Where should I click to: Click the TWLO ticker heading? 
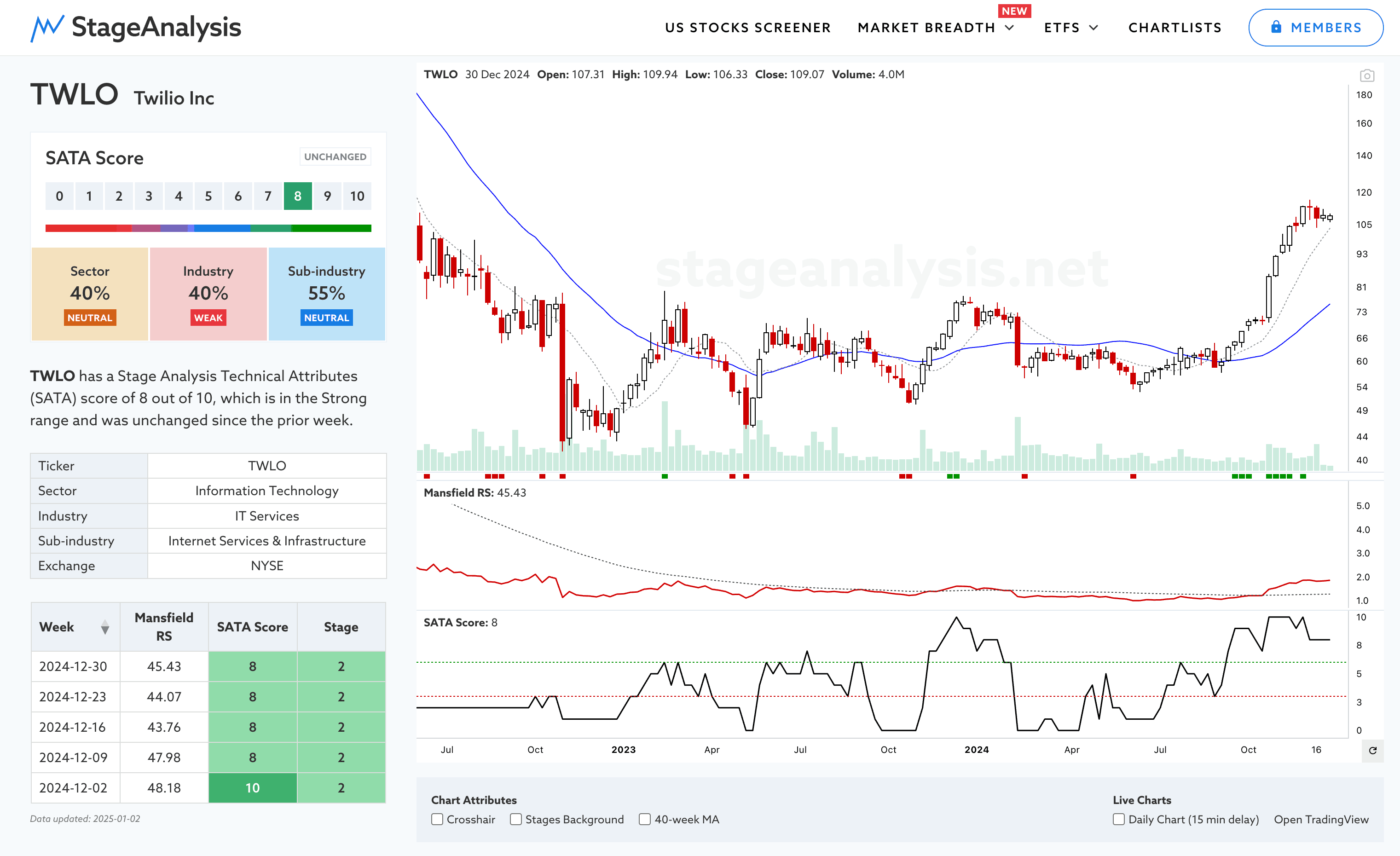click(74, 94)
